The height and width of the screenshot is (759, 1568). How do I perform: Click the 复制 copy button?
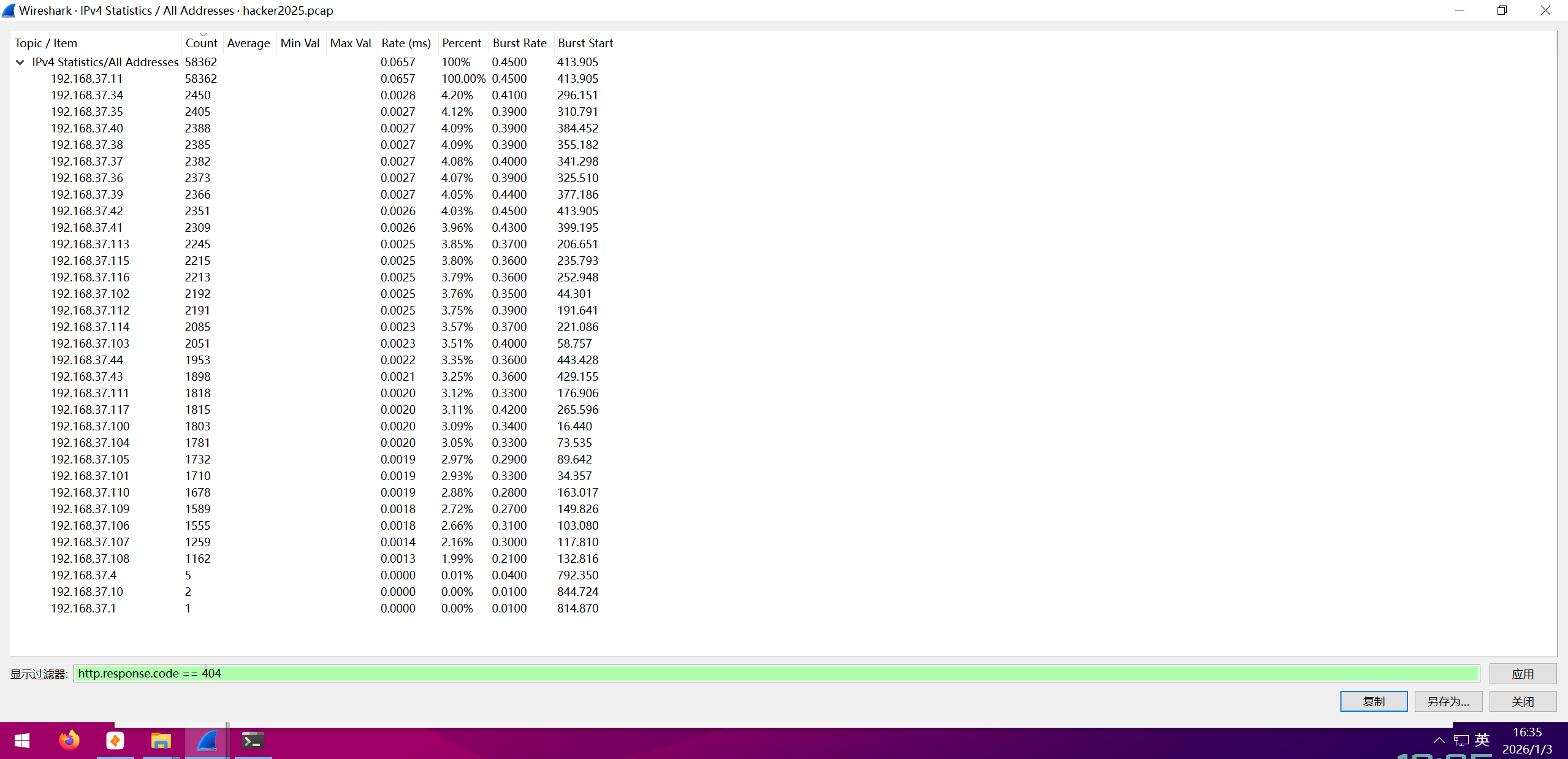point(1373,701)
